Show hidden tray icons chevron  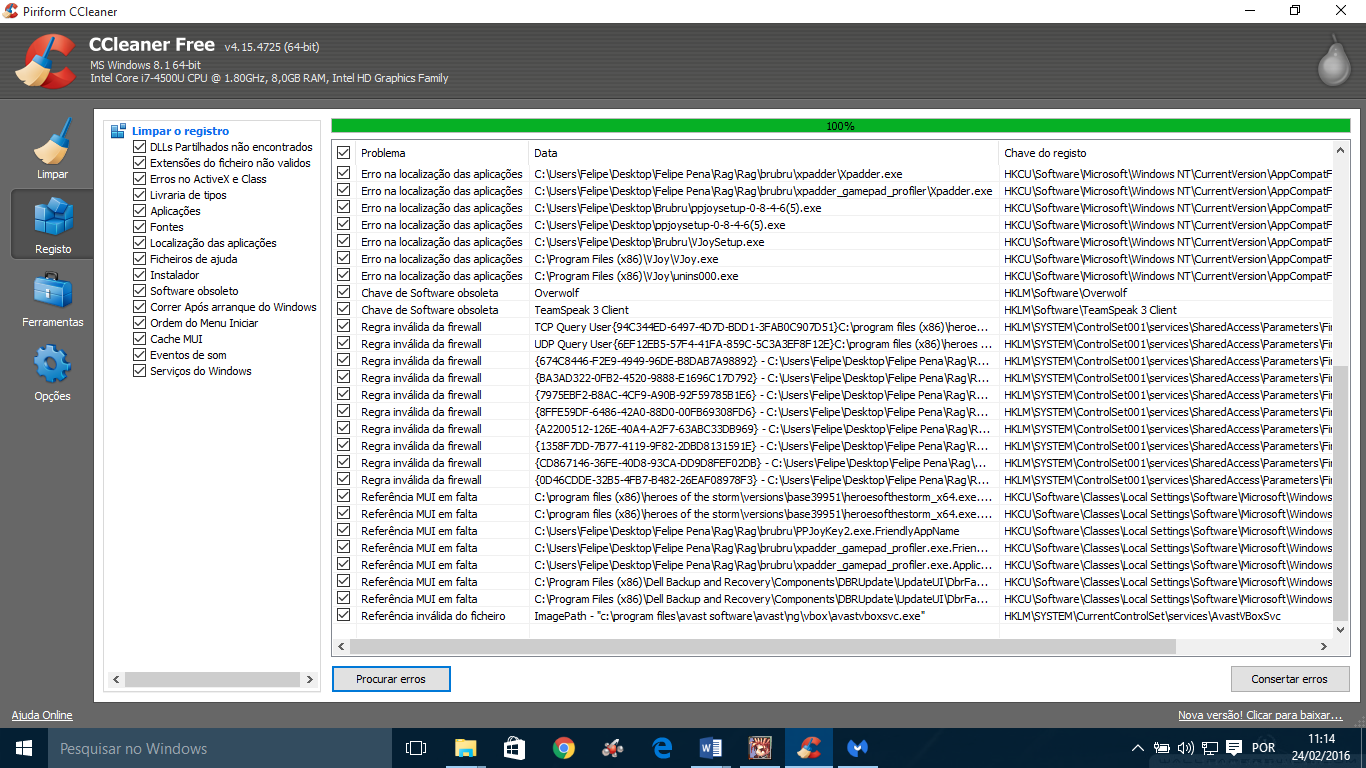[x=1137, y=748]
